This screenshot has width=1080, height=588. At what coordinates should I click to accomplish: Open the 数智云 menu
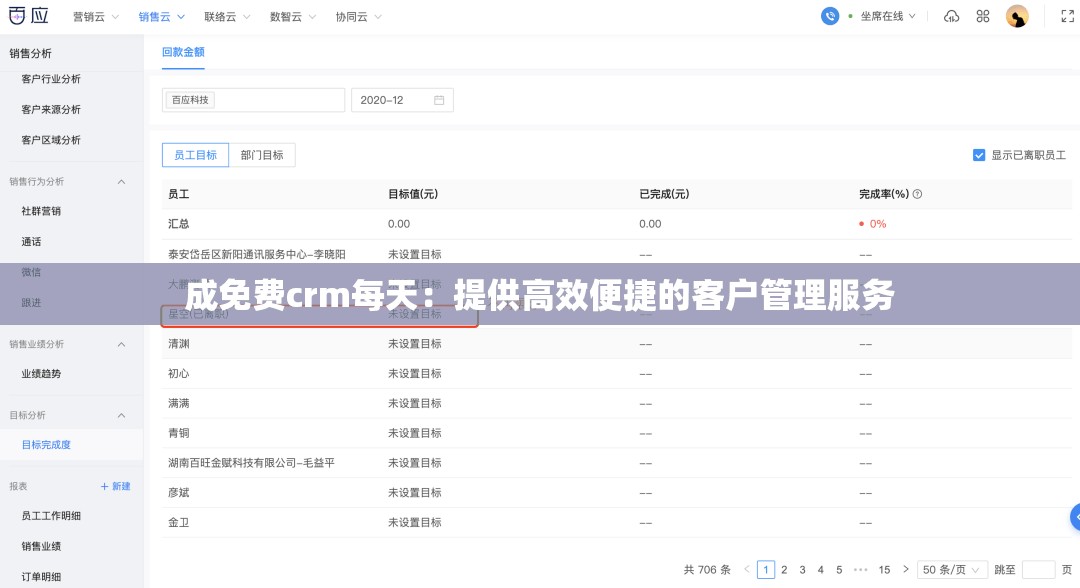coord(287,16)
